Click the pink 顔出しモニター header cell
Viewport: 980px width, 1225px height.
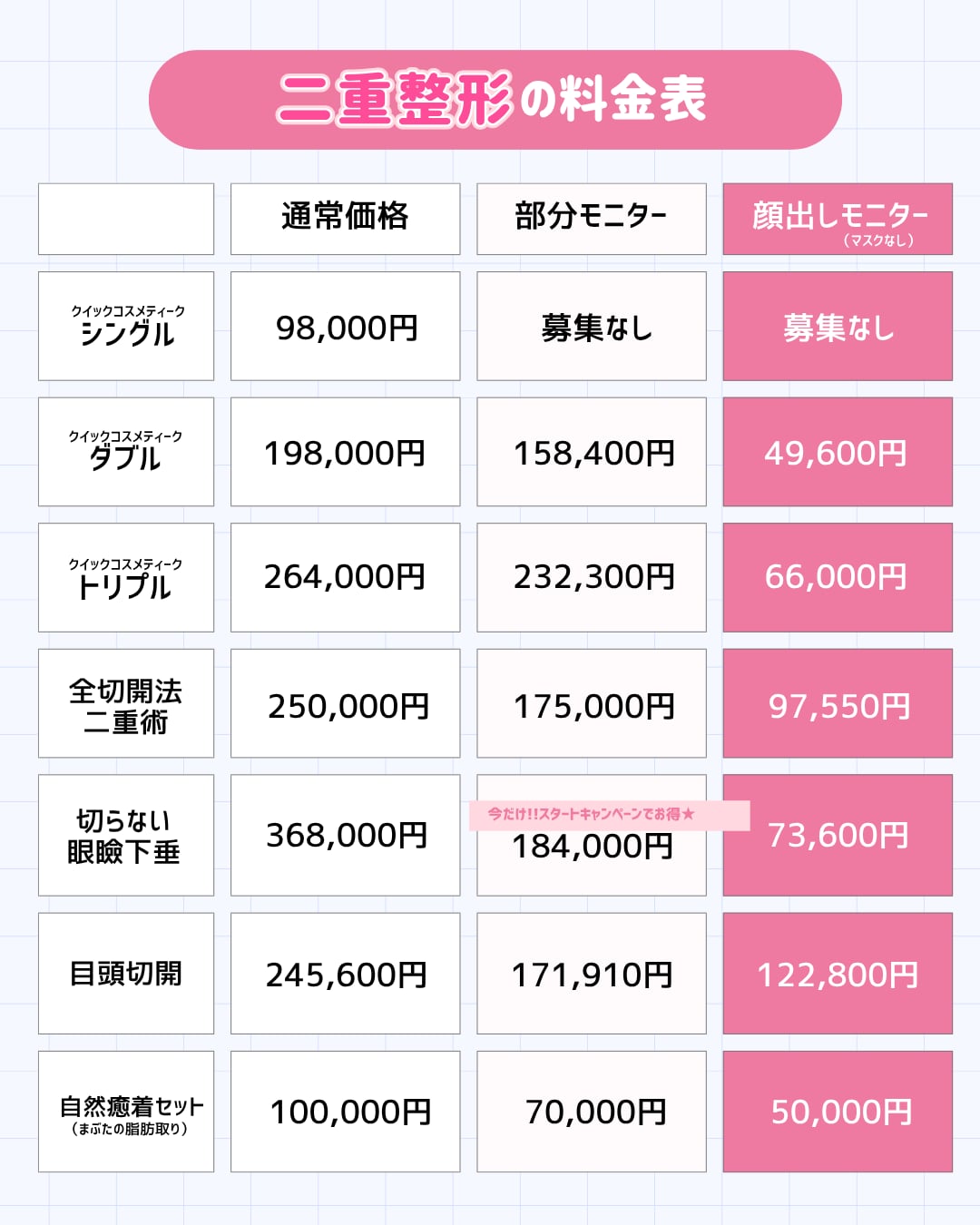[x=838, y=219]
